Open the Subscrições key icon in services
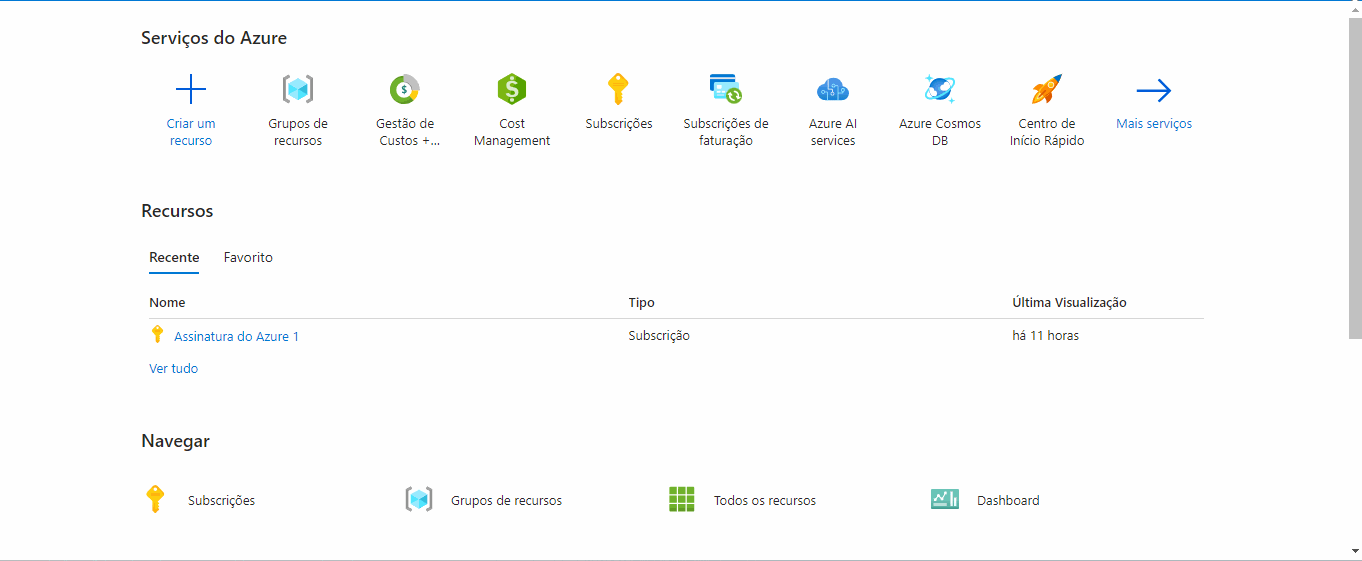1362x561 pixels. (x=619, y=90)
